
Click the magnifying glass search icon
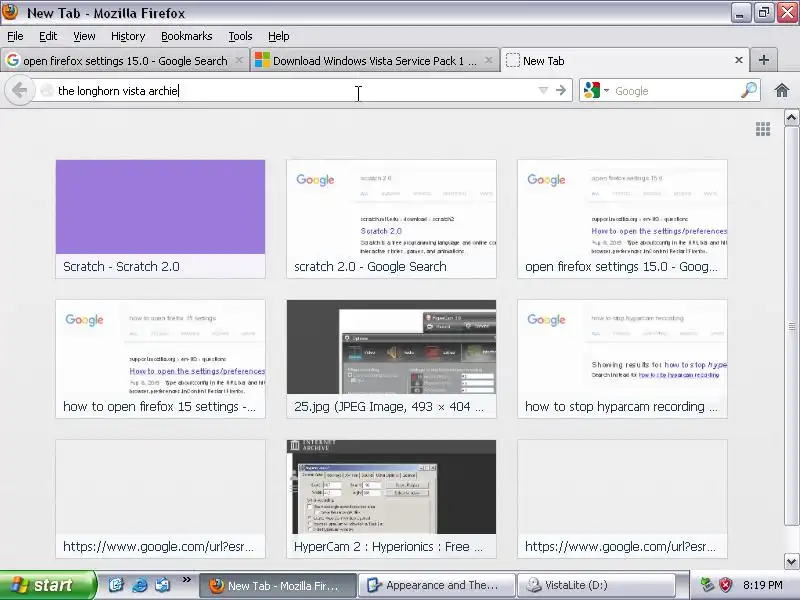point(748,90)
